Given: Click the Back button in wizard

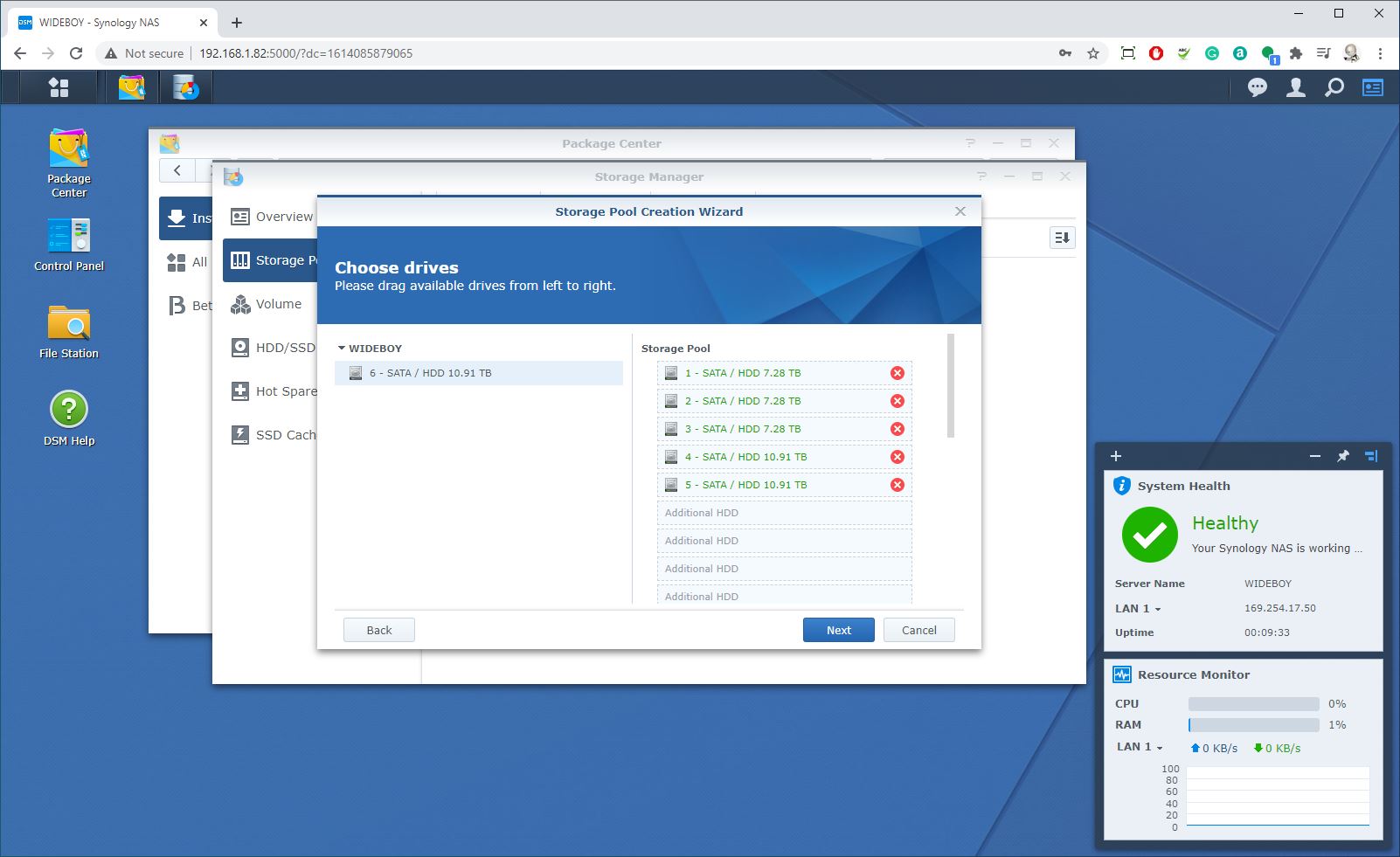Looking at the screenshot, I should click(379, 630).
